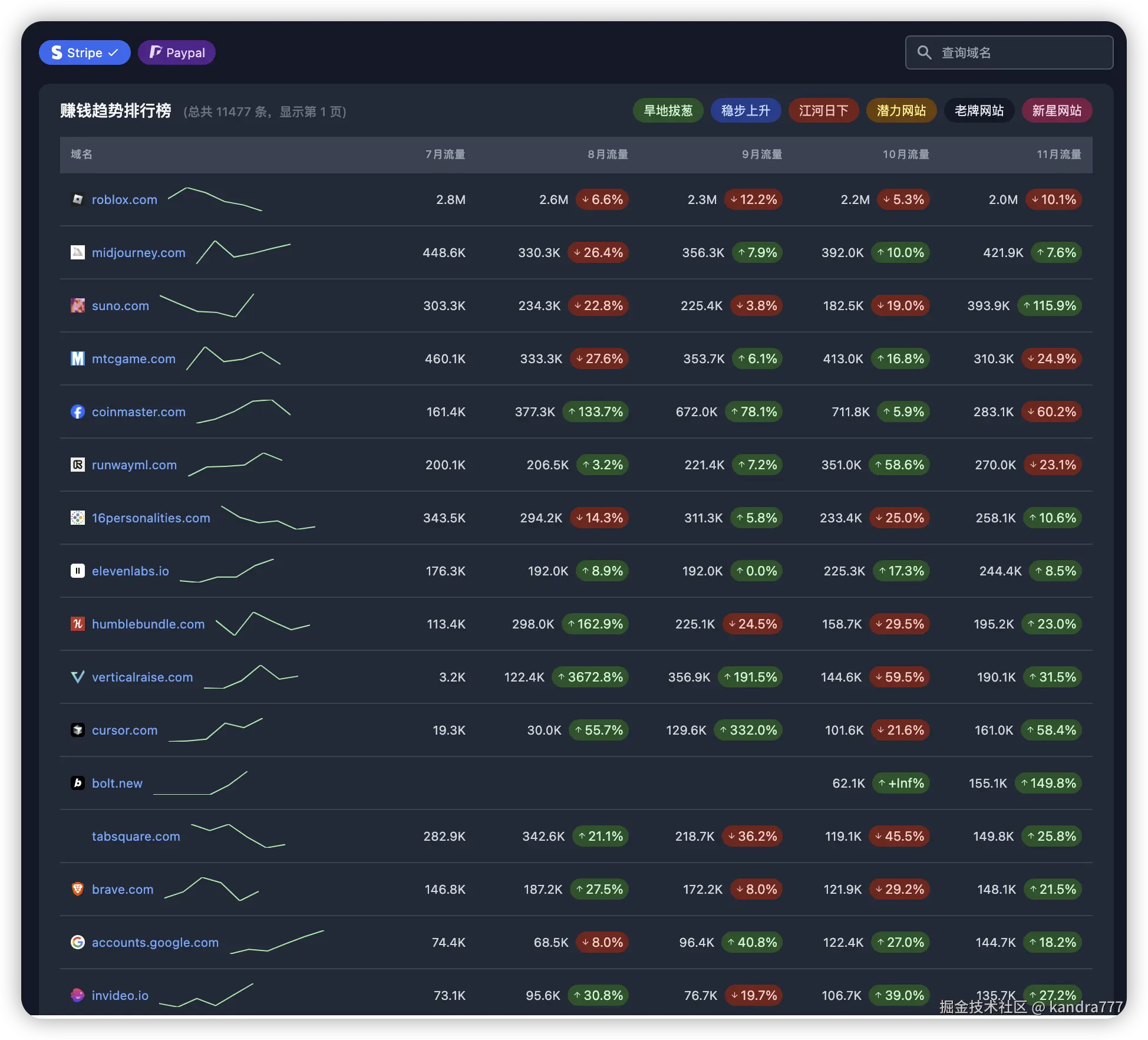Click the coinmaster.com Facebook-style icon

pyautogui.click(x=77, y=412)
